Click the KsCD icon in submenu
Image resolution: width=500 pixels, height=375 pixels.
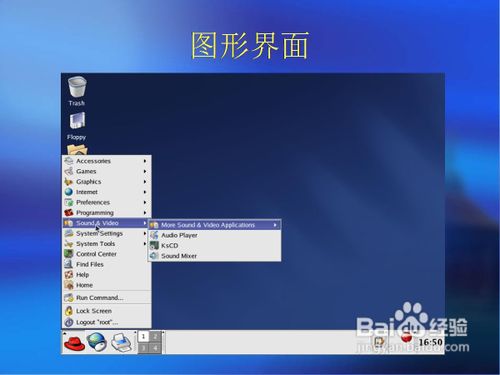pyautogui.click(x=154, y=246)
